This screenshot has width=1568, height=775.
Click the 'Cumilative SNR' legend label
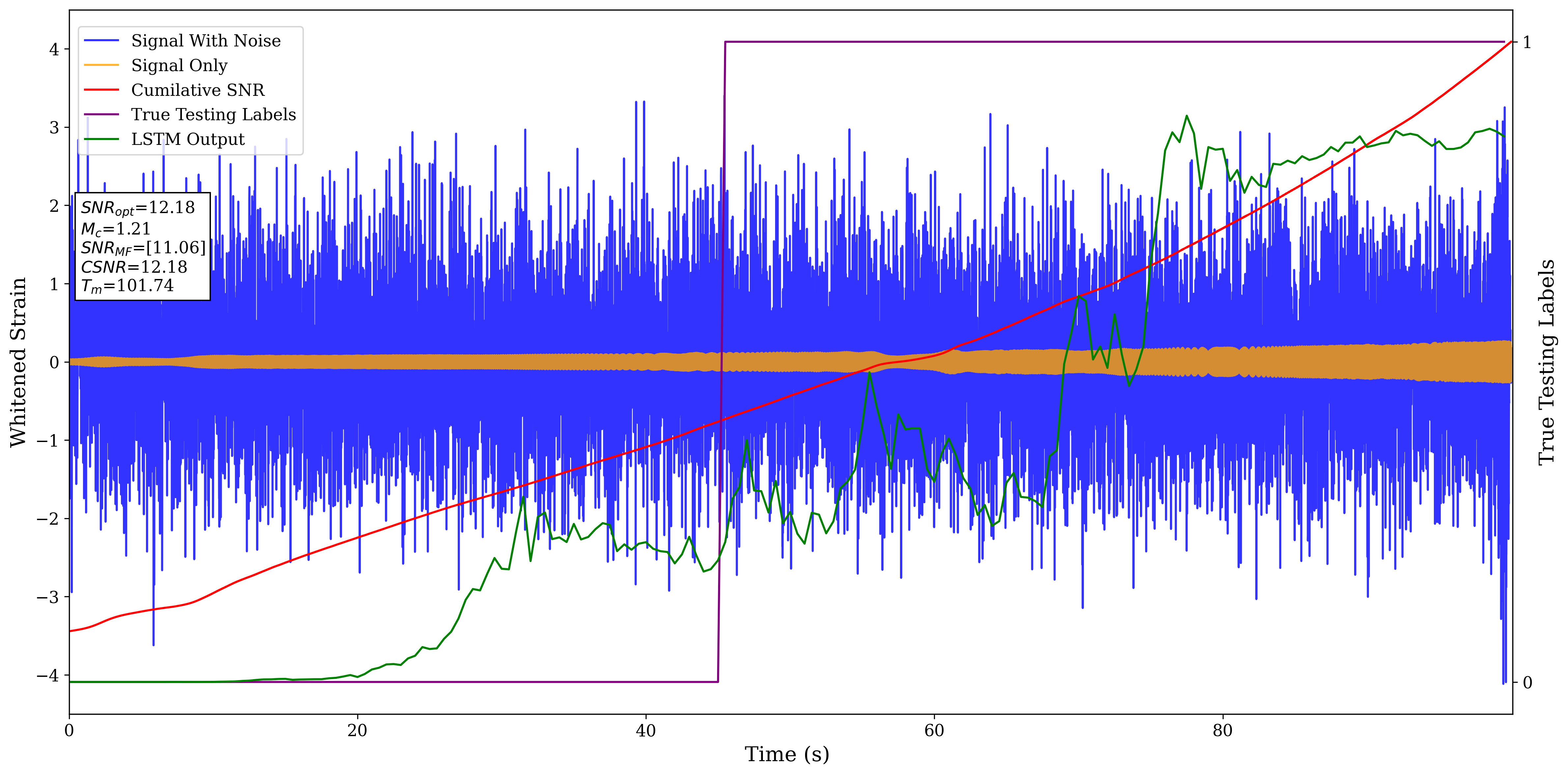(198, 90)
